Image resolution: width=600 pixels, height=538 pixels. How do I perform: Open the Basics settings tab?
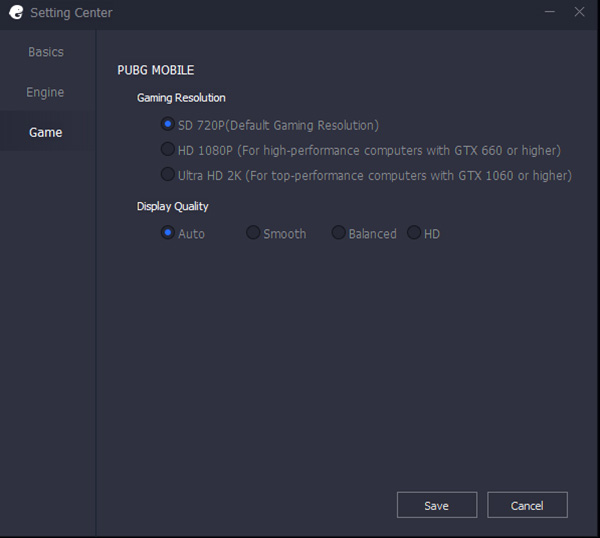(x=46, y=52)
